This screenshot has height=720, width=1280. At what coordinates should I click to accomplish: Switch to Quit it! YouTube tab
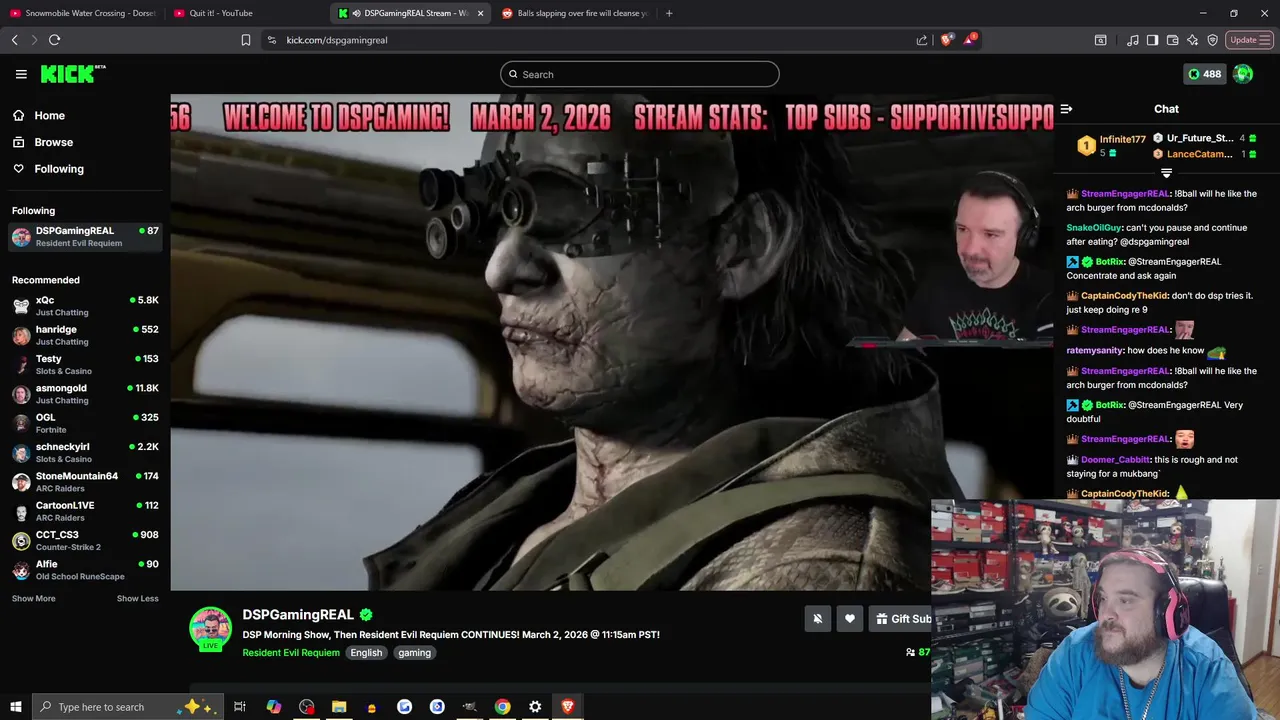[247, 13]
